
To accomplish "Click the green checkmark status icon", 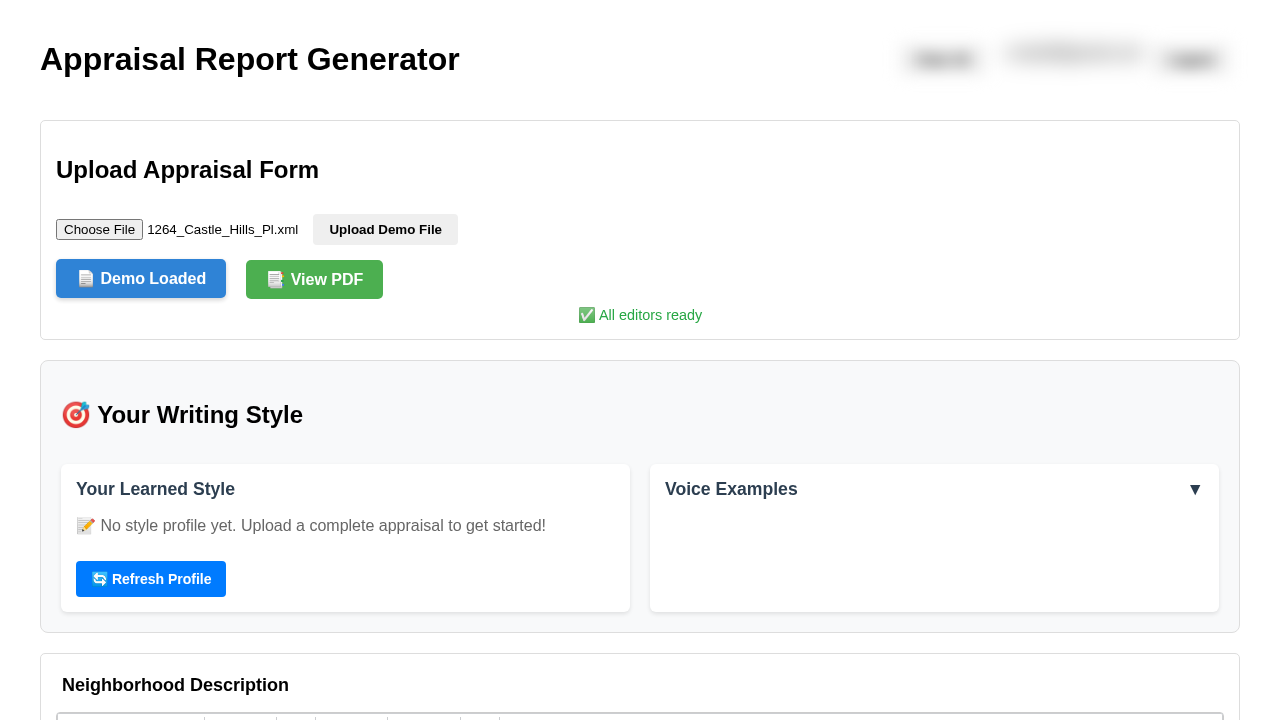I will (586, 315).
